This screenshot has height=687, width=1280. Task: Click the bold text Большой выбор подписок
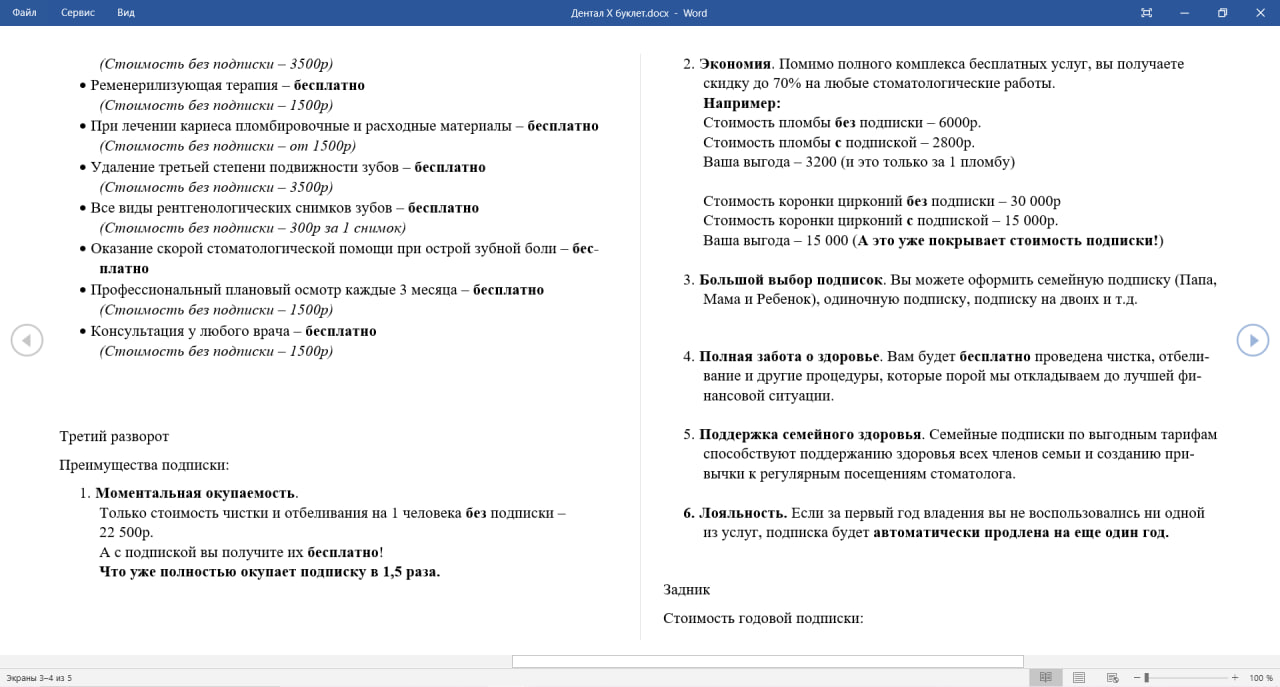click(x=791, y=280)
